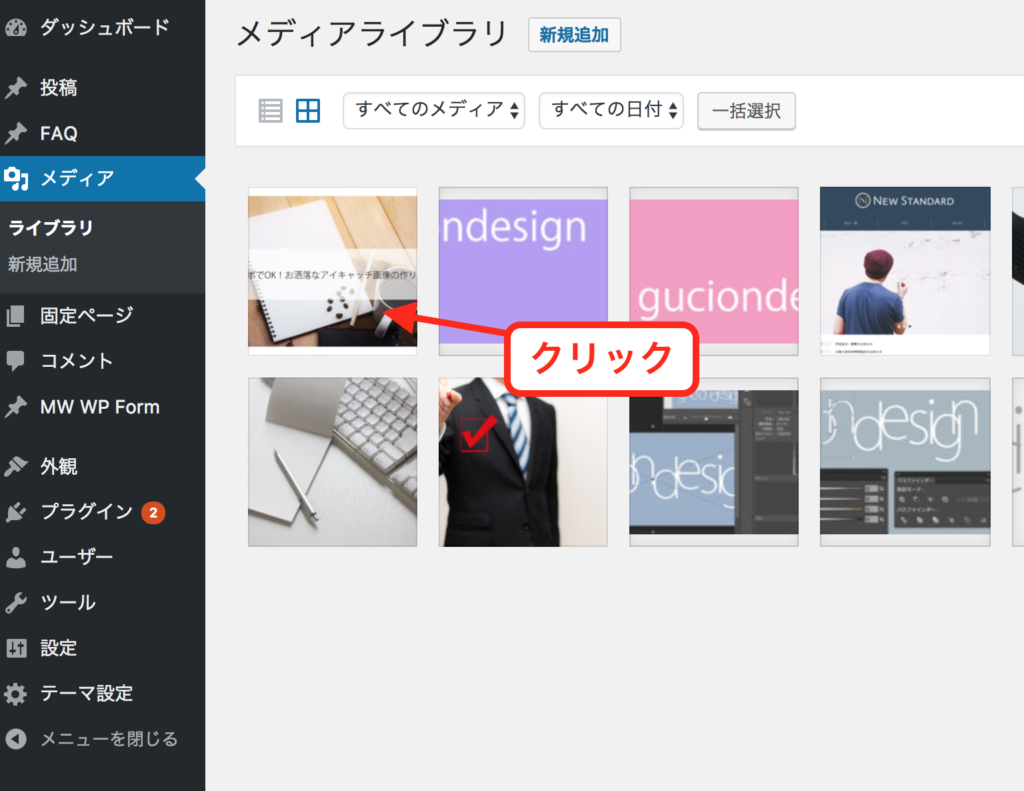
Task: Click the gear icon beside テーマ設定
Action: tap(16, 694)
